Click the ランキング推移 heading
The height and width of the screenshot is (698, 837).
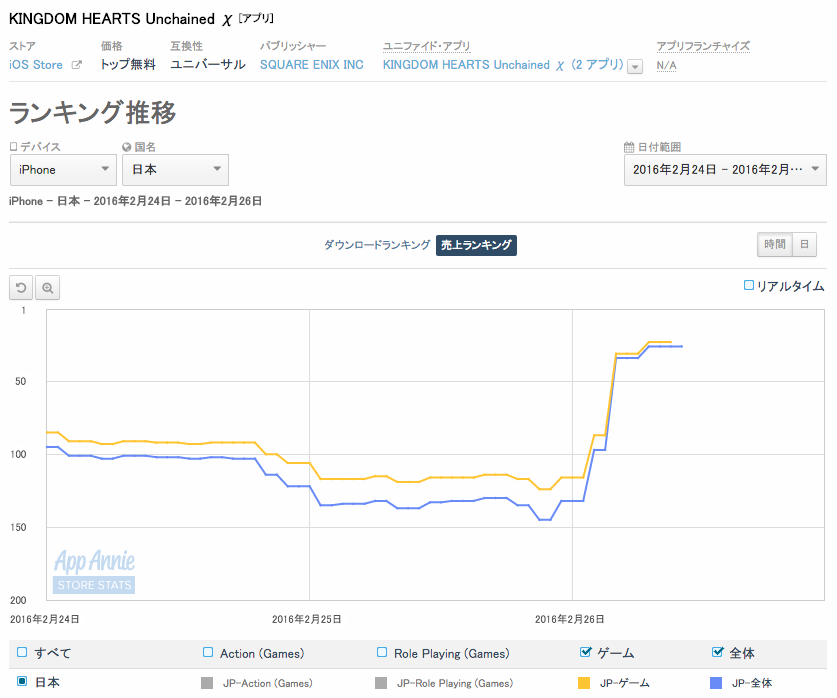tap(93, 113)
